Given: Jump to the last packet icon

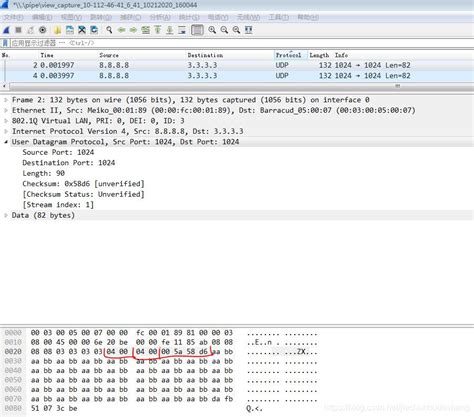Looking at the screenshot, I should point(170,30).
